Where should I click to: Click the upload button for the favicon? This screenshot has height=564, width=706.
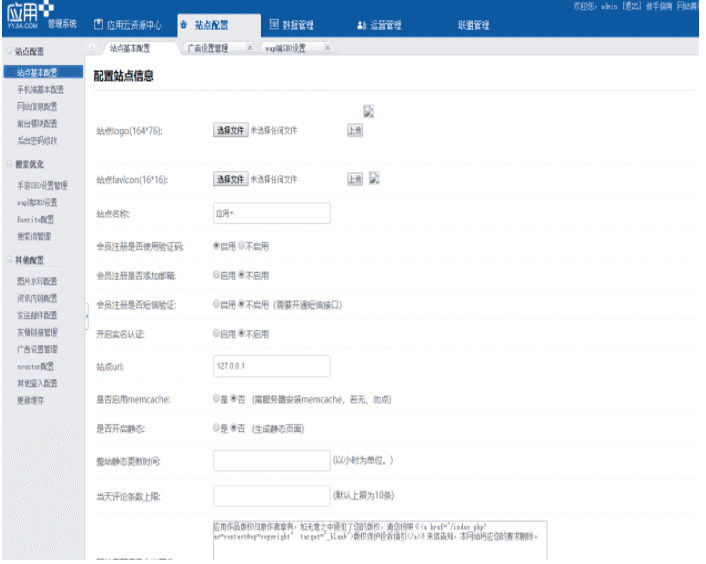coord(355,179)
